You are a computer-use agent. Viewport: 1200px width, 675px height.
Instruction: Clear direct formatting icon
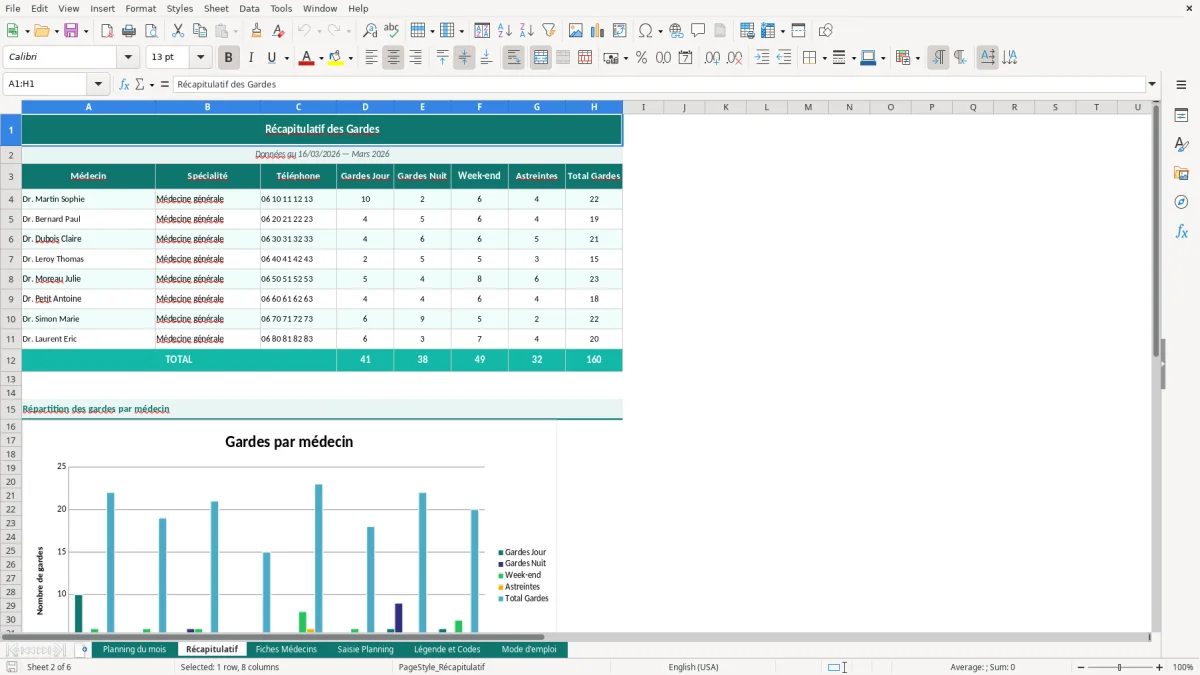278,31
